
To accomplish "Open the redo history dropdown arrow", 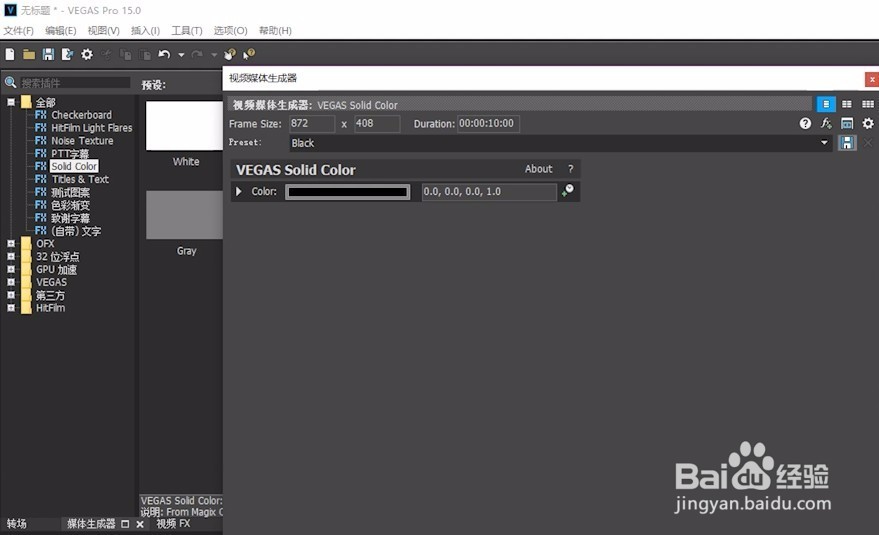I will tap(214, 55).
